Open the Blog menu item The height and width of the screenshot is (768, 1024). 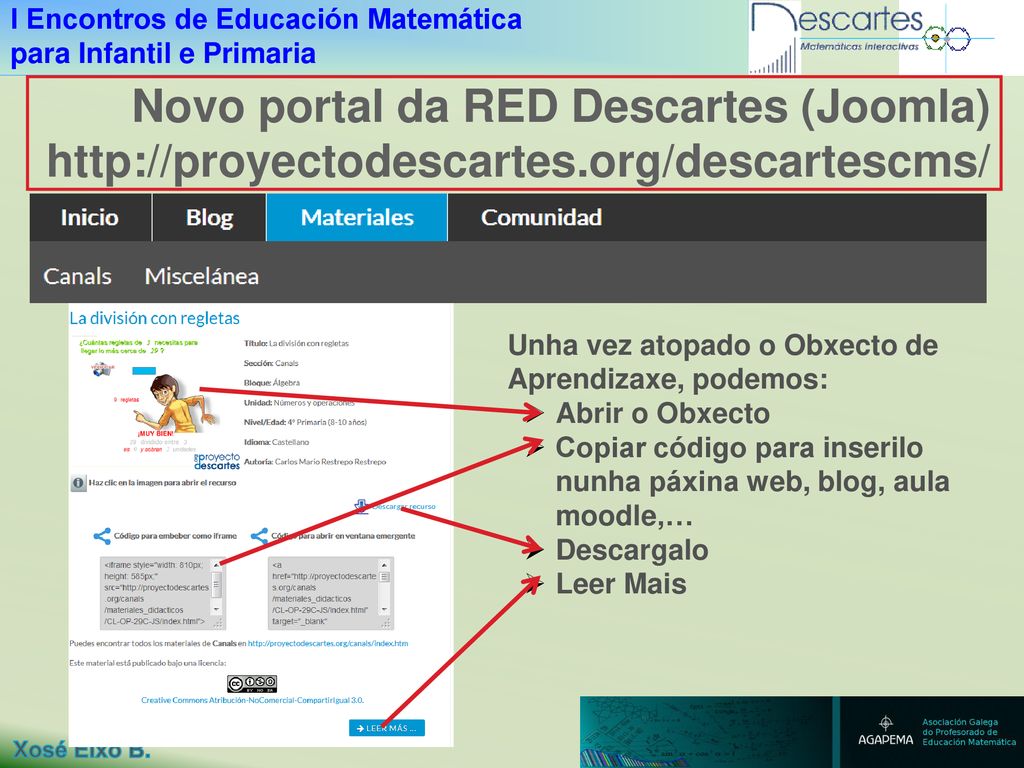(209, 217)
